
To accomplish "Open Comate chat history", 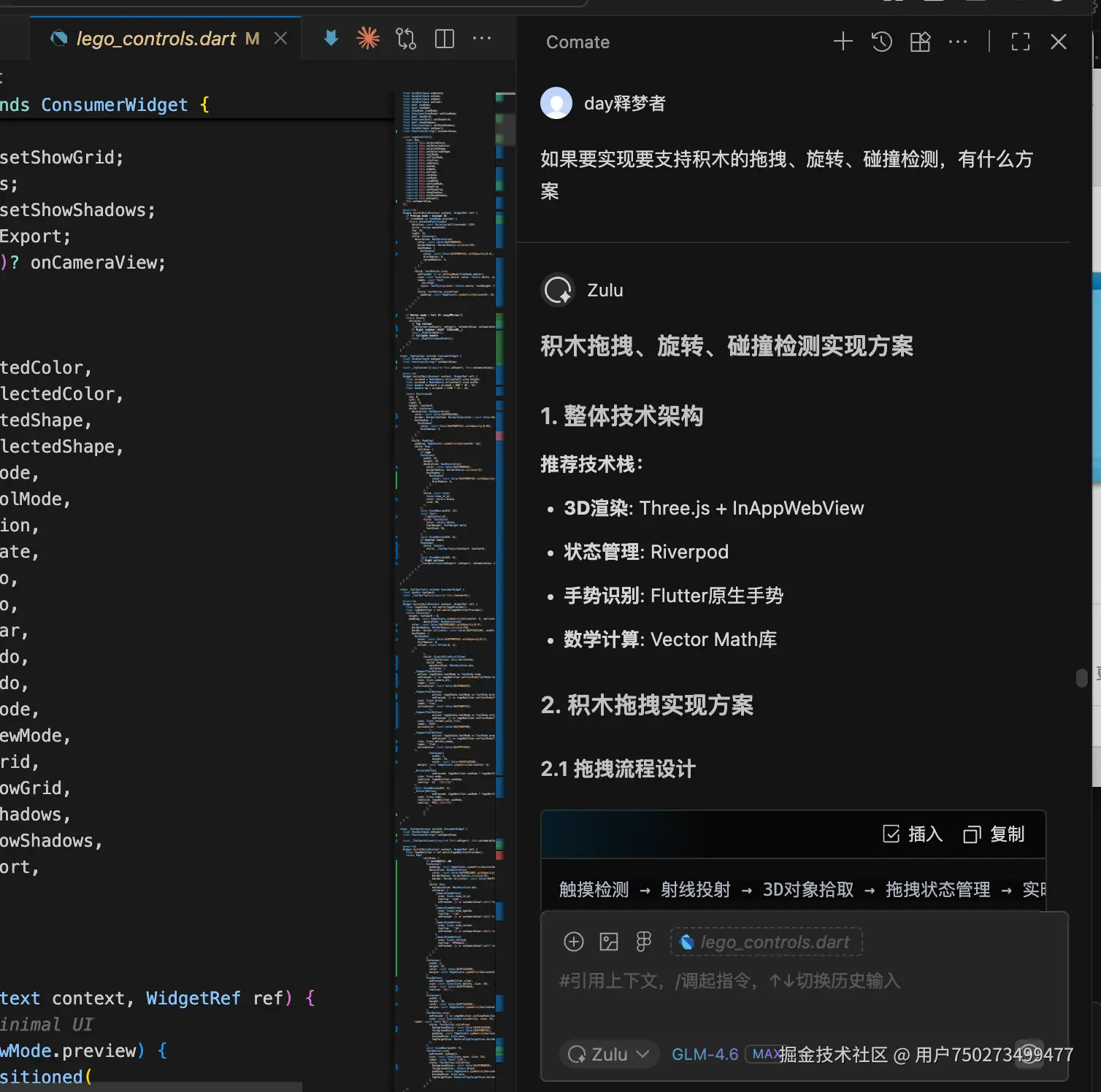I will click(x=881, y=42).
